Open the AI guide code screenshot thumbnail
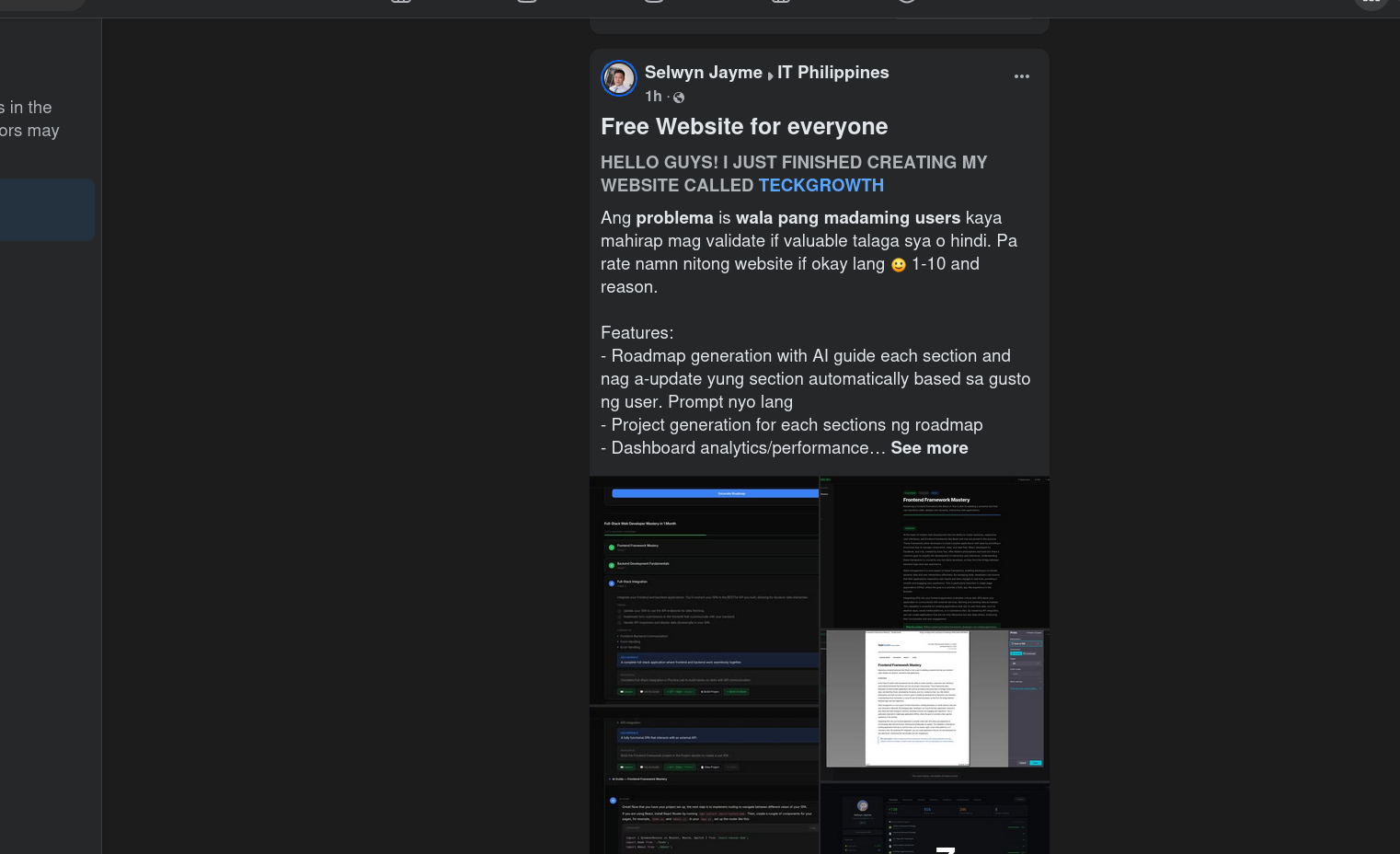 point(704,780)
